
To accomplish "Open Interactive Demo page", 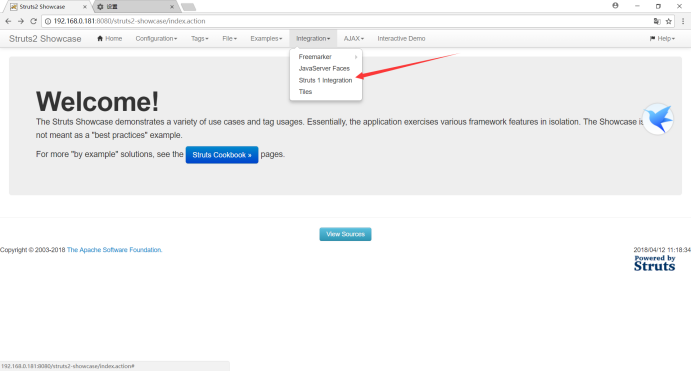I will (x=401, y=39).
